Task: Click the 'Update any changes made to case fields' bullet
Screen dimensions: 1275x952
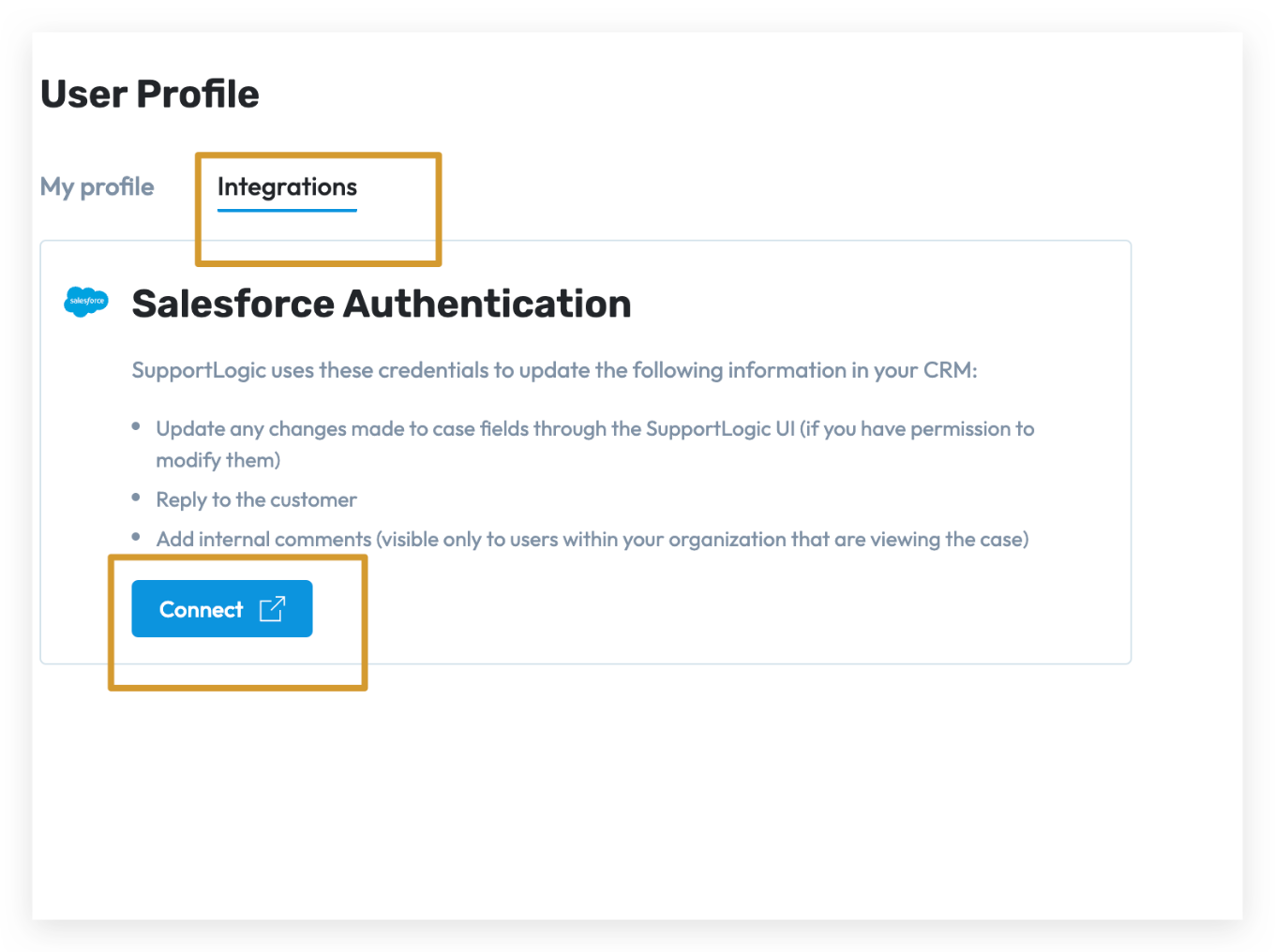Action: [x=595, y=444]
